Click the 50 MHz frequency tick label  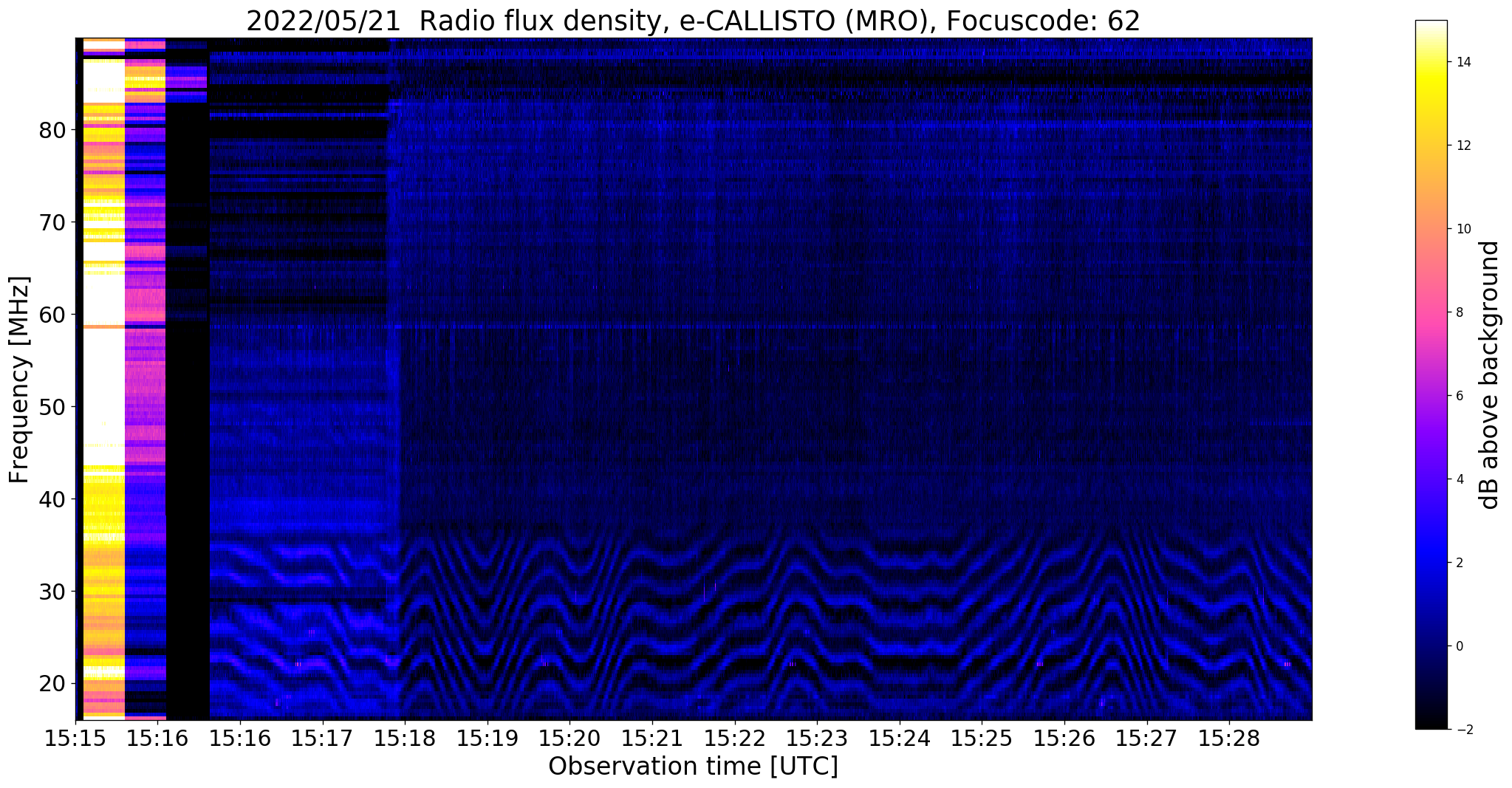52,408
